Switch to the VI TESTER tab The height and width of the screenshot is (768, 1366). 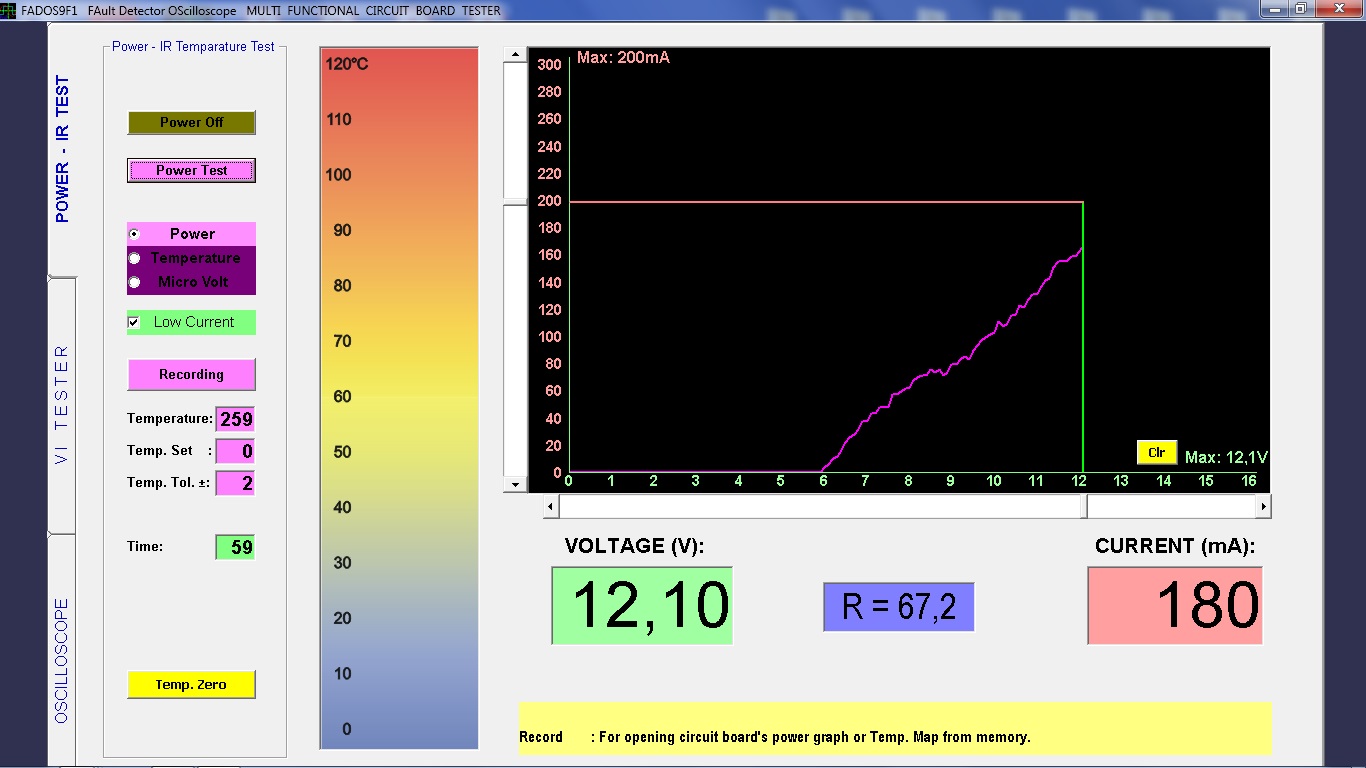coord(62,404)
